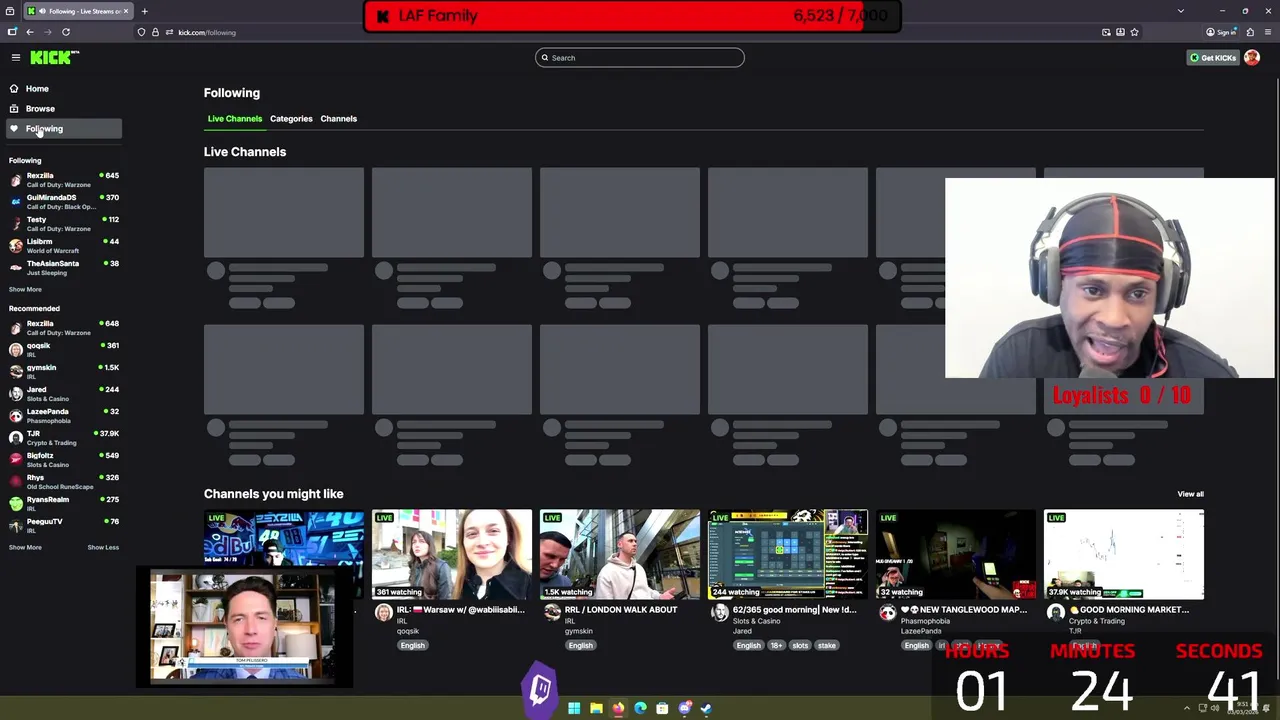Image resolution: width=1280 pixels, height=720 pixels.
Task: Reload the kick.com page
Action: click(66, 32)
